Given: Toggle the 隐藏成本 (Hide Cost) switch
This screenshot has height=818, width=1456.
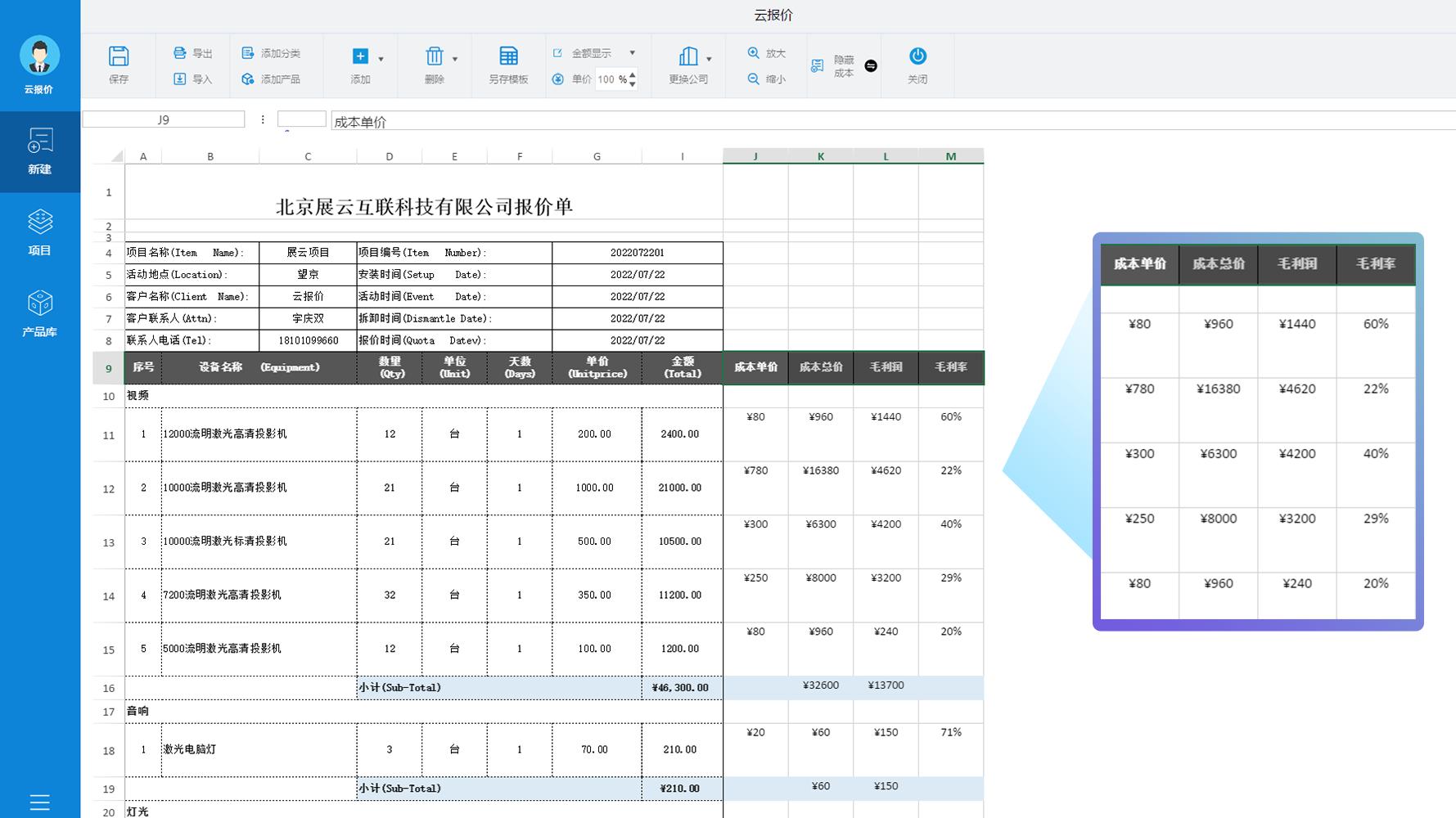Looking at the screenshot, I should [x=870, y=65].
